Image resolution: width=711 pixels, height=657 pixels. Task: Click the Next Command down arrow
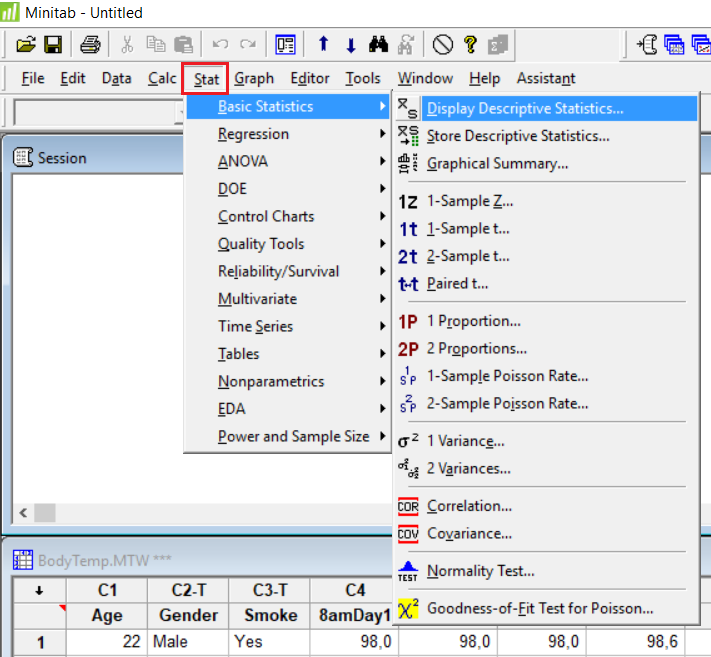point(351,45)
